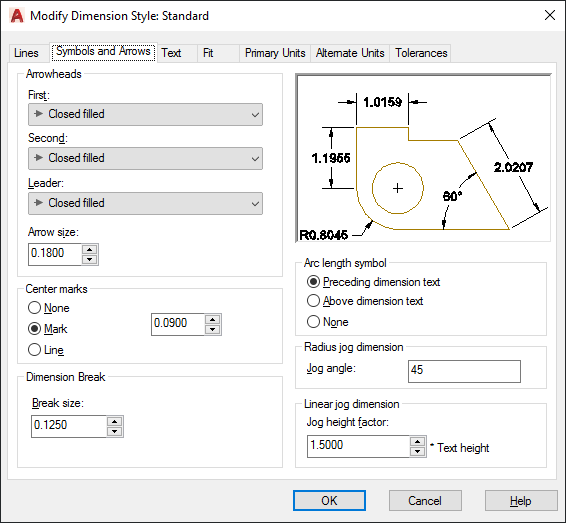Click the dimension preview thumbnail image

(423, 158)
